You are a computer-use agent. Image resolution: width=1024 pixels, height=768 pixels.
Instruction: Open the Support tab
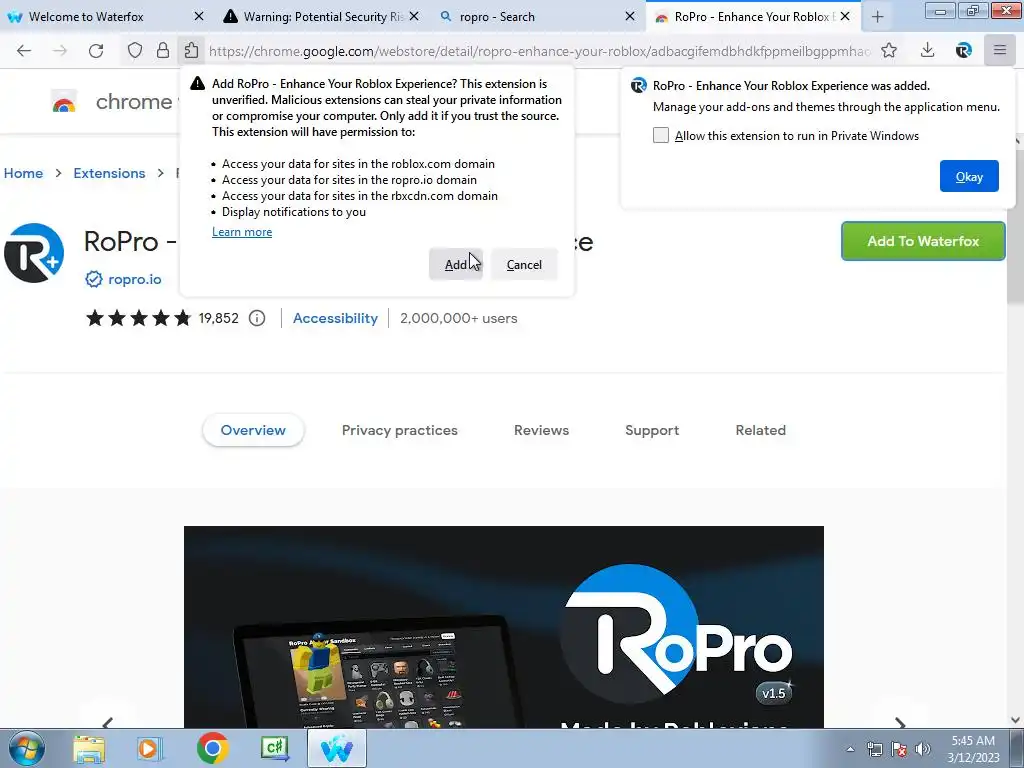(652, 430)
